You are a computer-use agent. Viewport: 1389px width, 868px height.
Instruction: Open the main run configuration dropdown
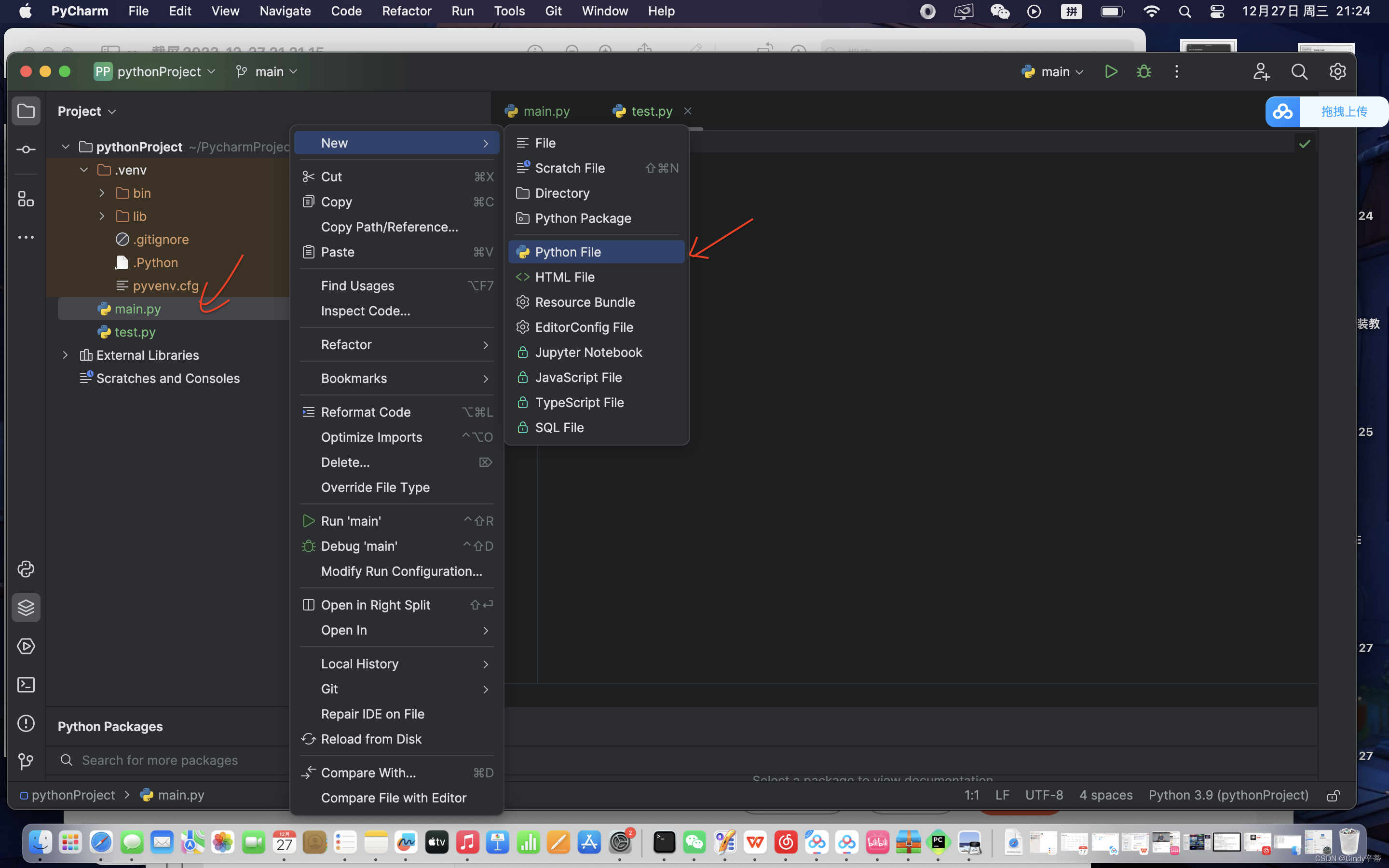[x=1054, y=71]
